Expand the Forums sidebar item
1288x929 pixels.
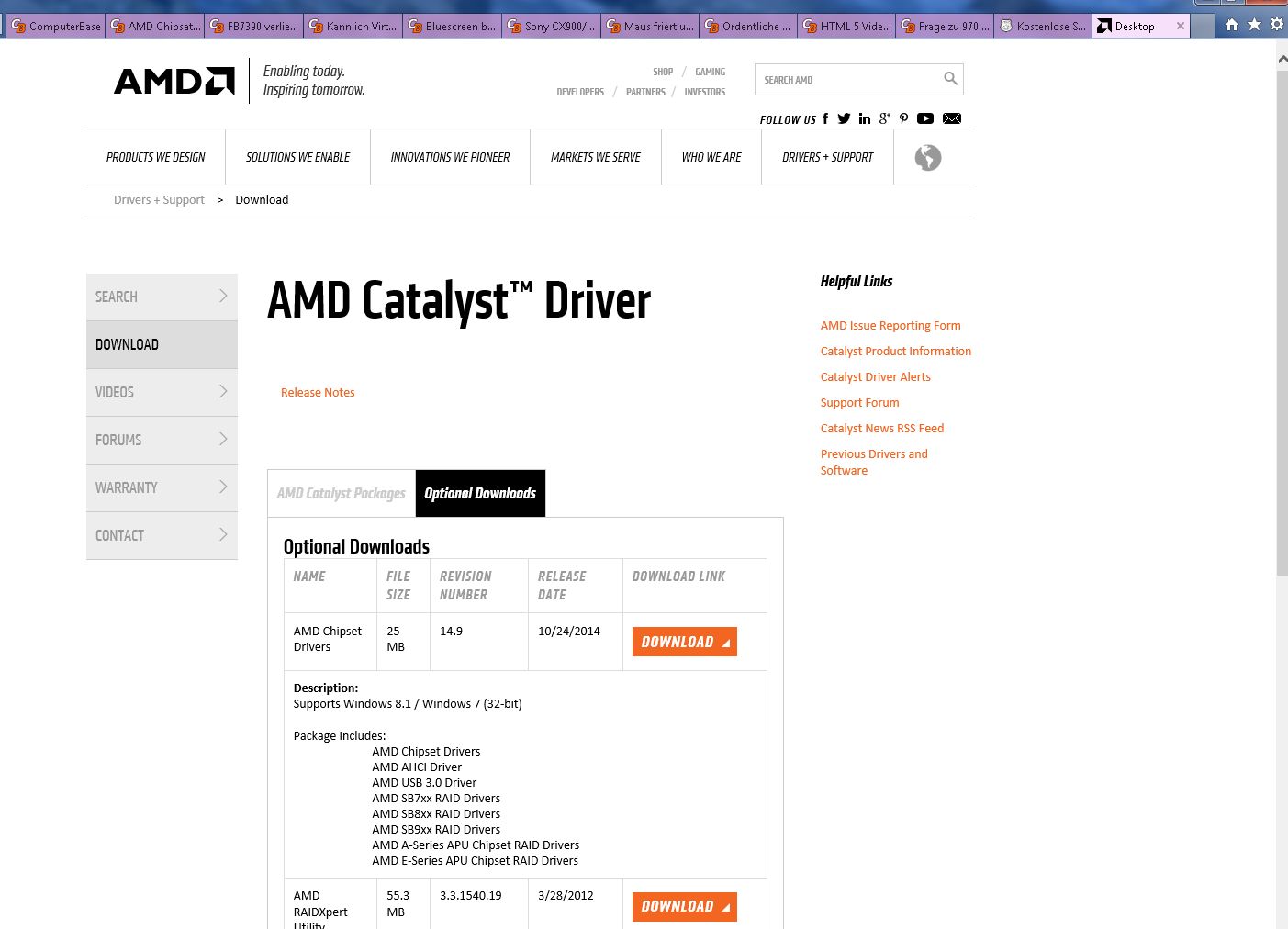tap(162, 440)
